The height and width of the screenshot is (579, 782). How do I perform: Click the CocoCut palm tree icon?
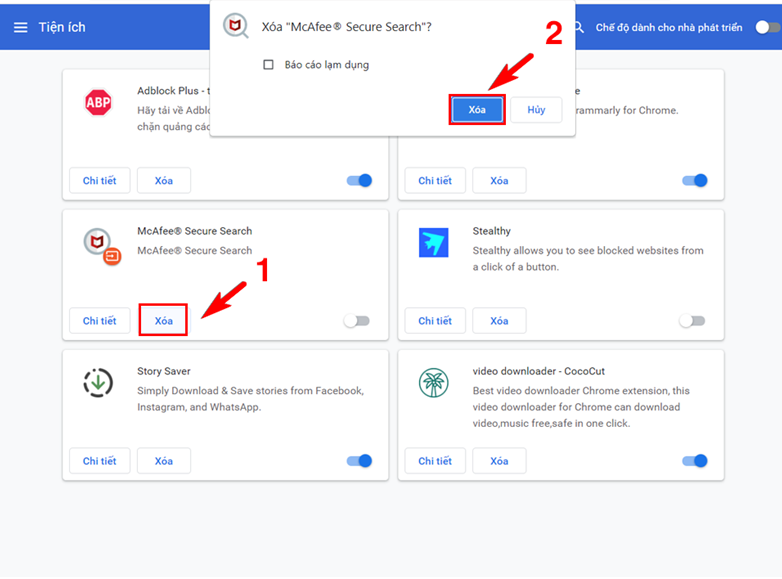tap(433, 383)
